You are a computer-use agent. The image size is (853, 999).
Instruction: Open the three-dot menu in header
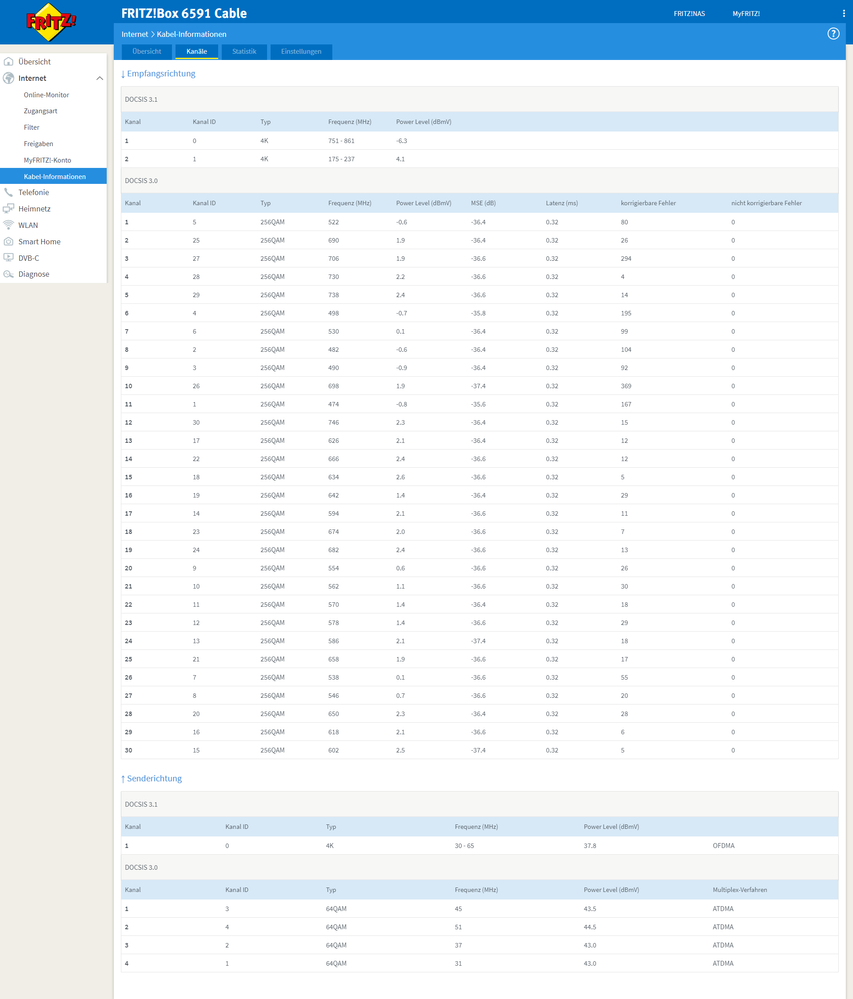843,14
